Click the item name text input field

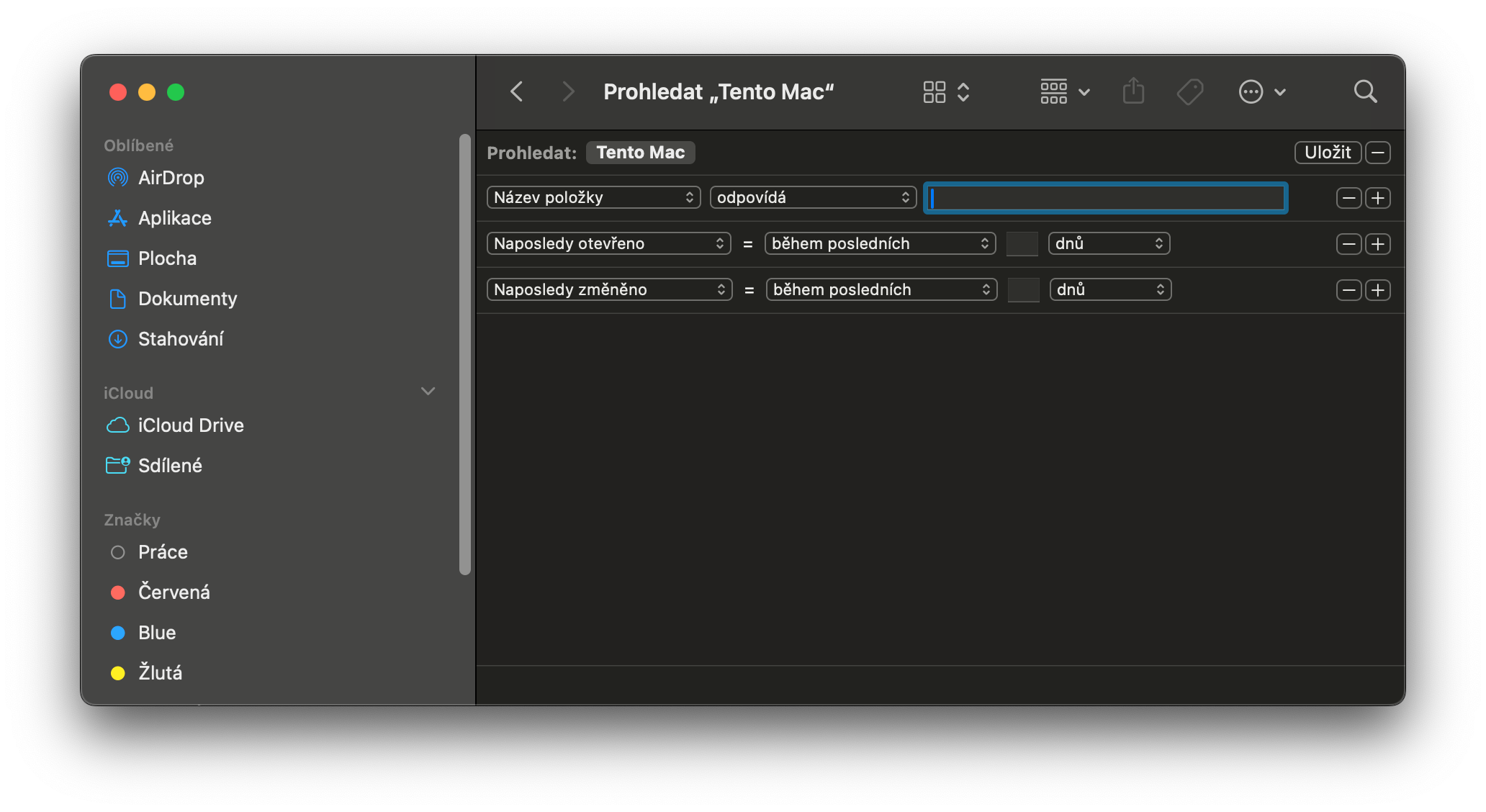1105,198
